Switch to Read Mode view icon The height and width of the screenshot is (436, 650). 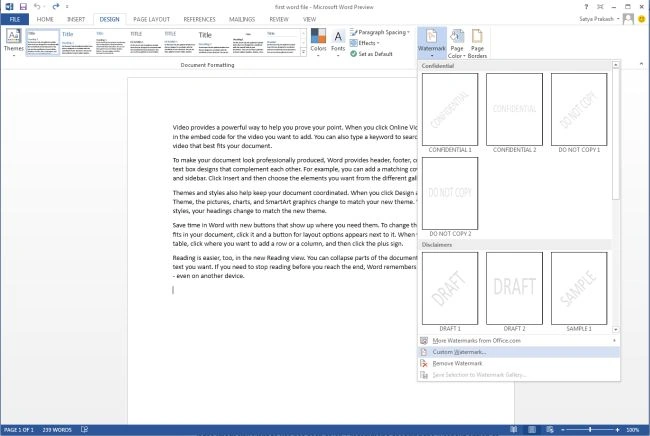tap(514, 429)
